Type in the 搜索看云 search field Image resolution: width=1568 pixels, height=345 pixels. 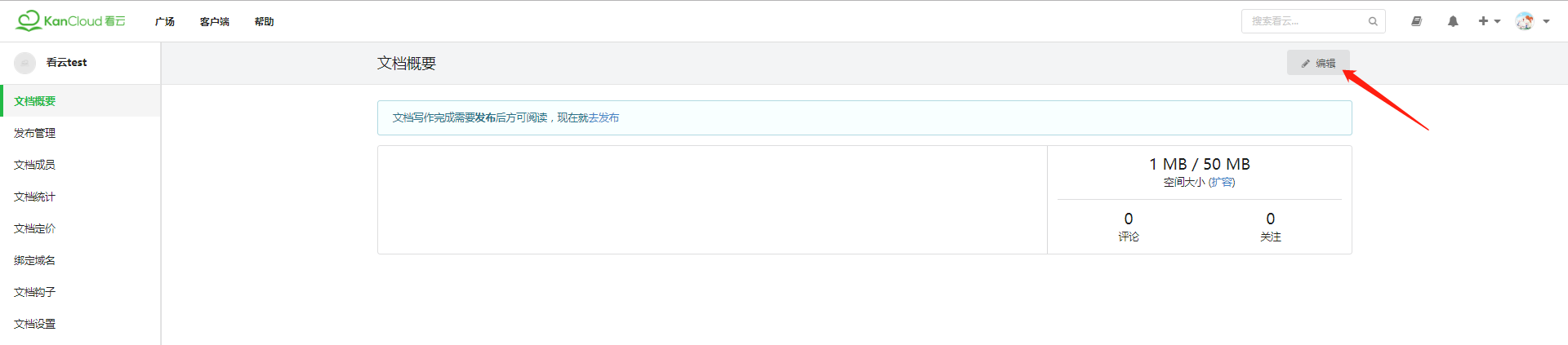[1304, 21]
